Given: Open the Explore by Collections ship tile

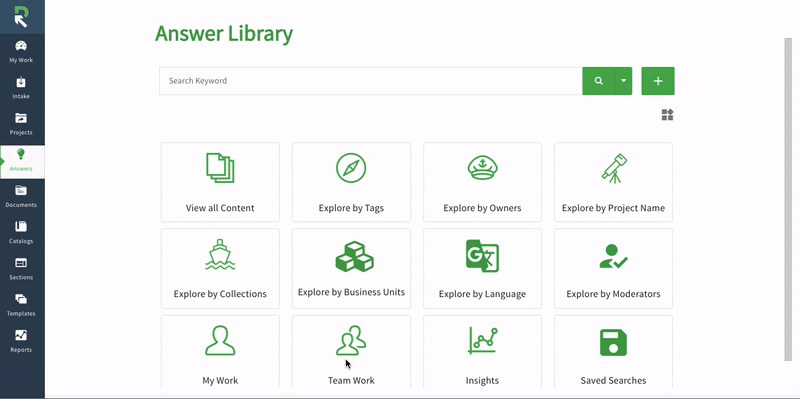Looking at the screenshot, I should tap(220, 268).
